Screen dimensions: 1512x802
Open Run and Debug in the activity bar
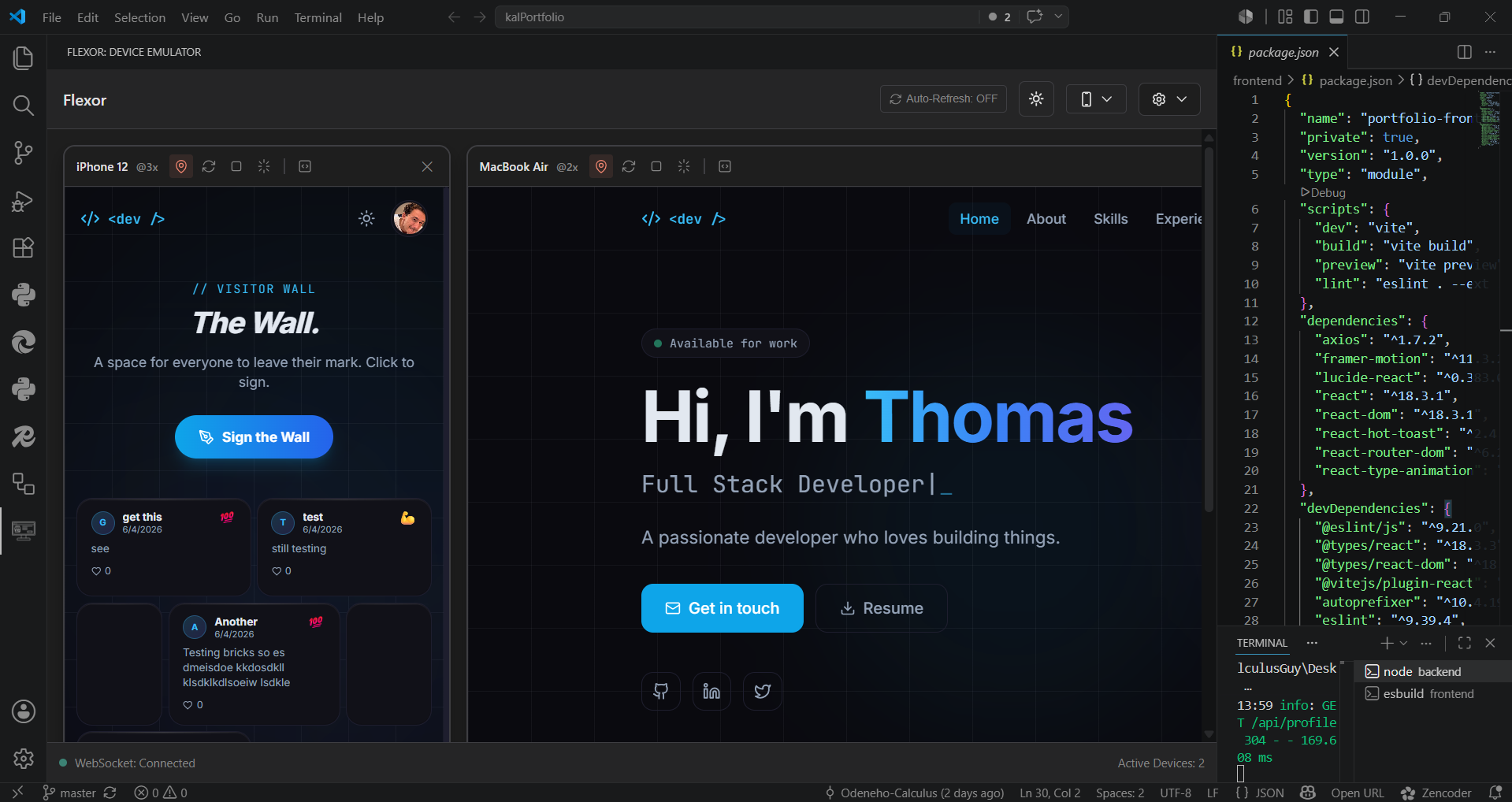tap(24, 201)
